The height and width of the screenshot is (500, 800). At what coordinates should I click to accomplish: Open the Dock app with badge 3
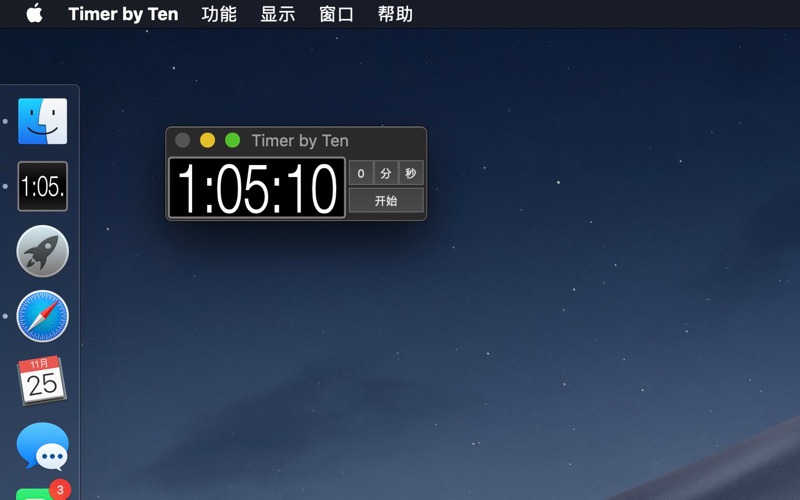pyautogui.click(x=42, y=491)
